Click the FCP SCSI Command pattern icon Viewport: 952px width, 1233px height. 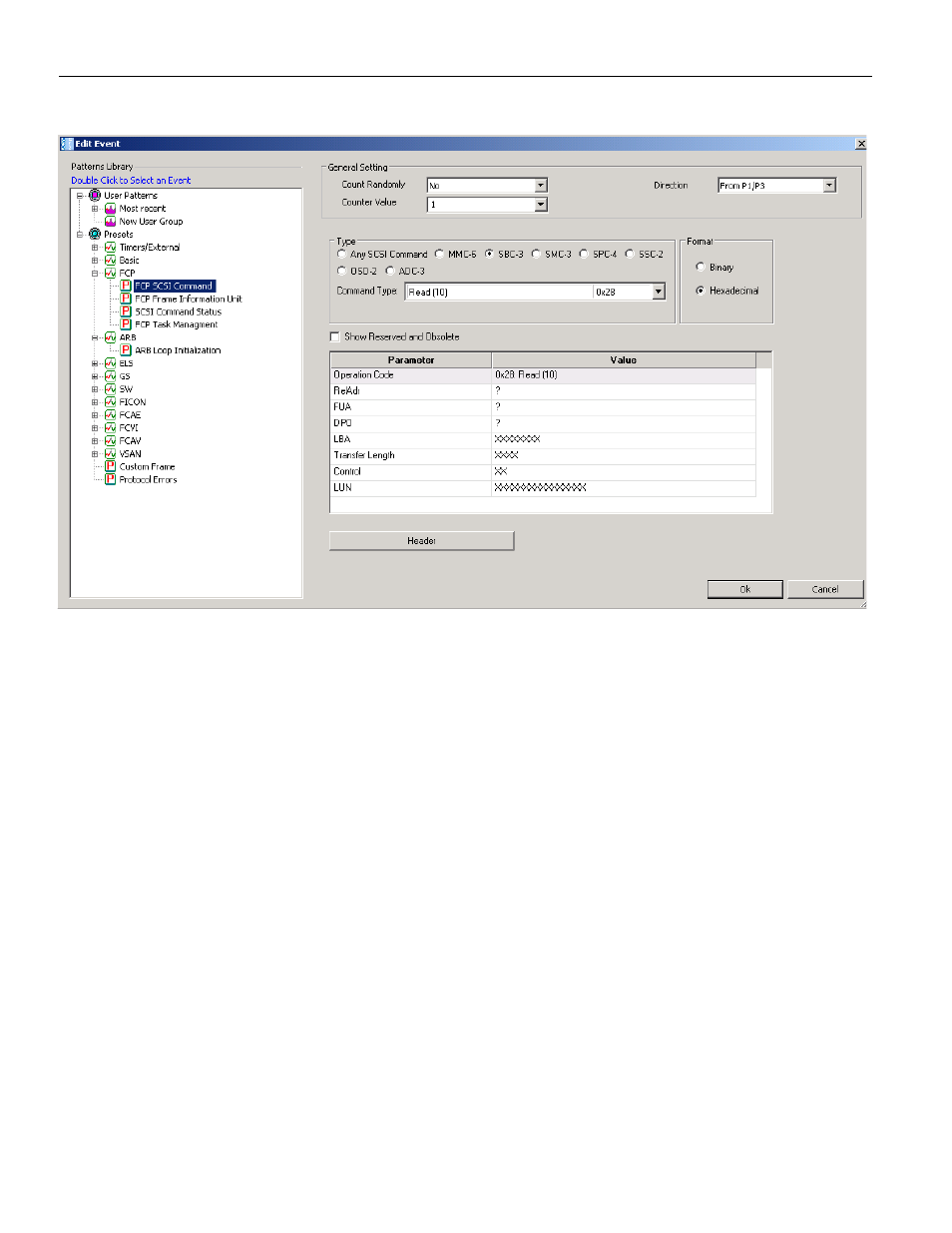[x=126, y=286]
